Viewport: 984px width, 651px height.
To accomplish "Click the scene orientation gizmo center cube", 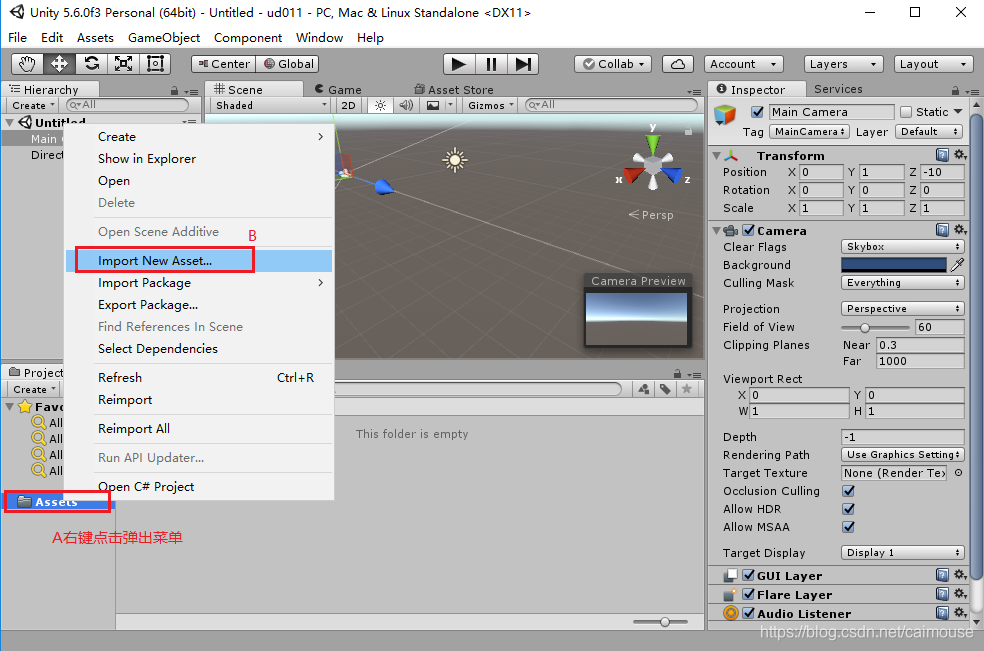I will pyautogui.click(x=653, y=166).
